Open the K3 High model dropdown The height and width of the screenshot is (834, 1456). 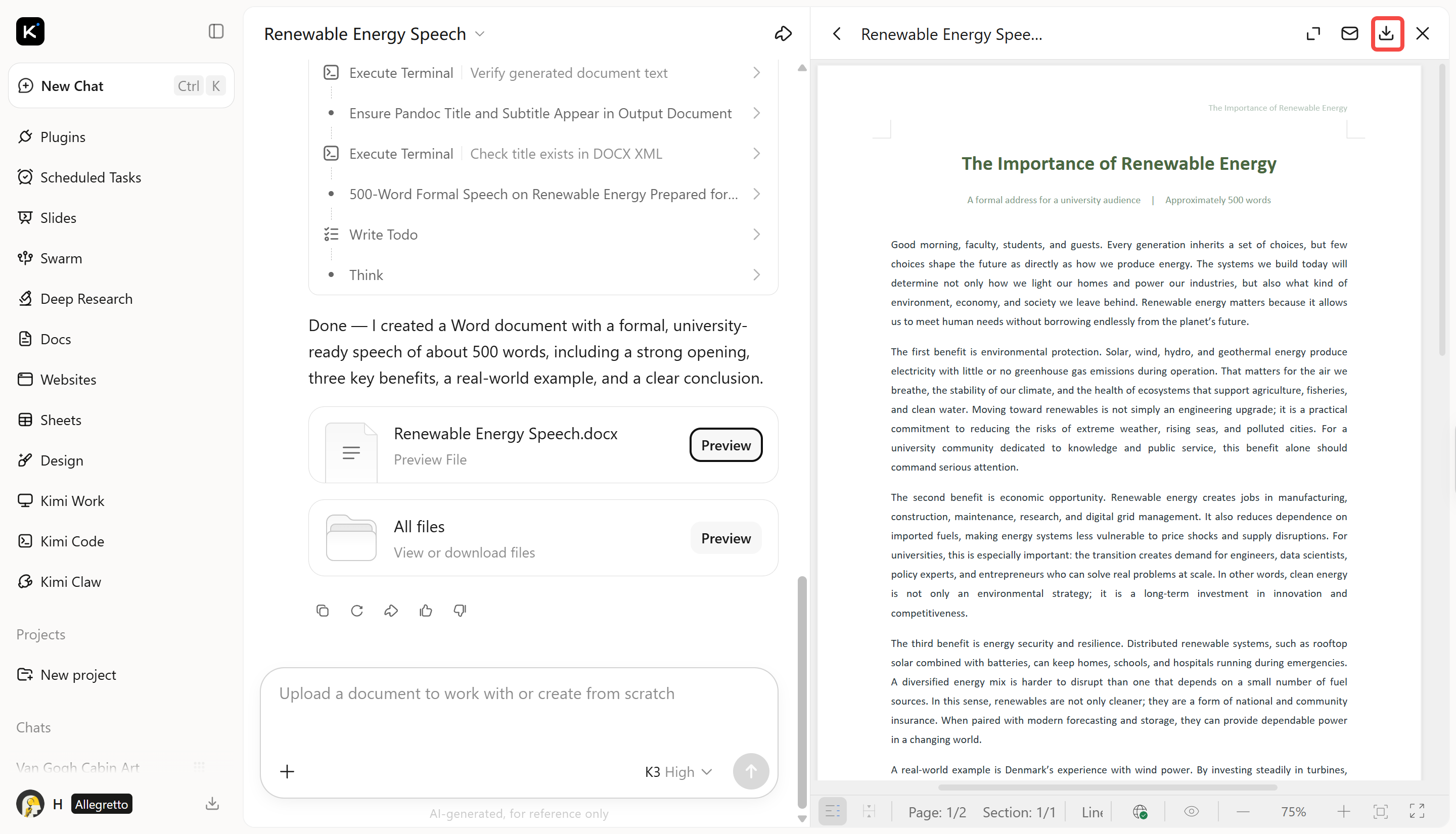679,771
